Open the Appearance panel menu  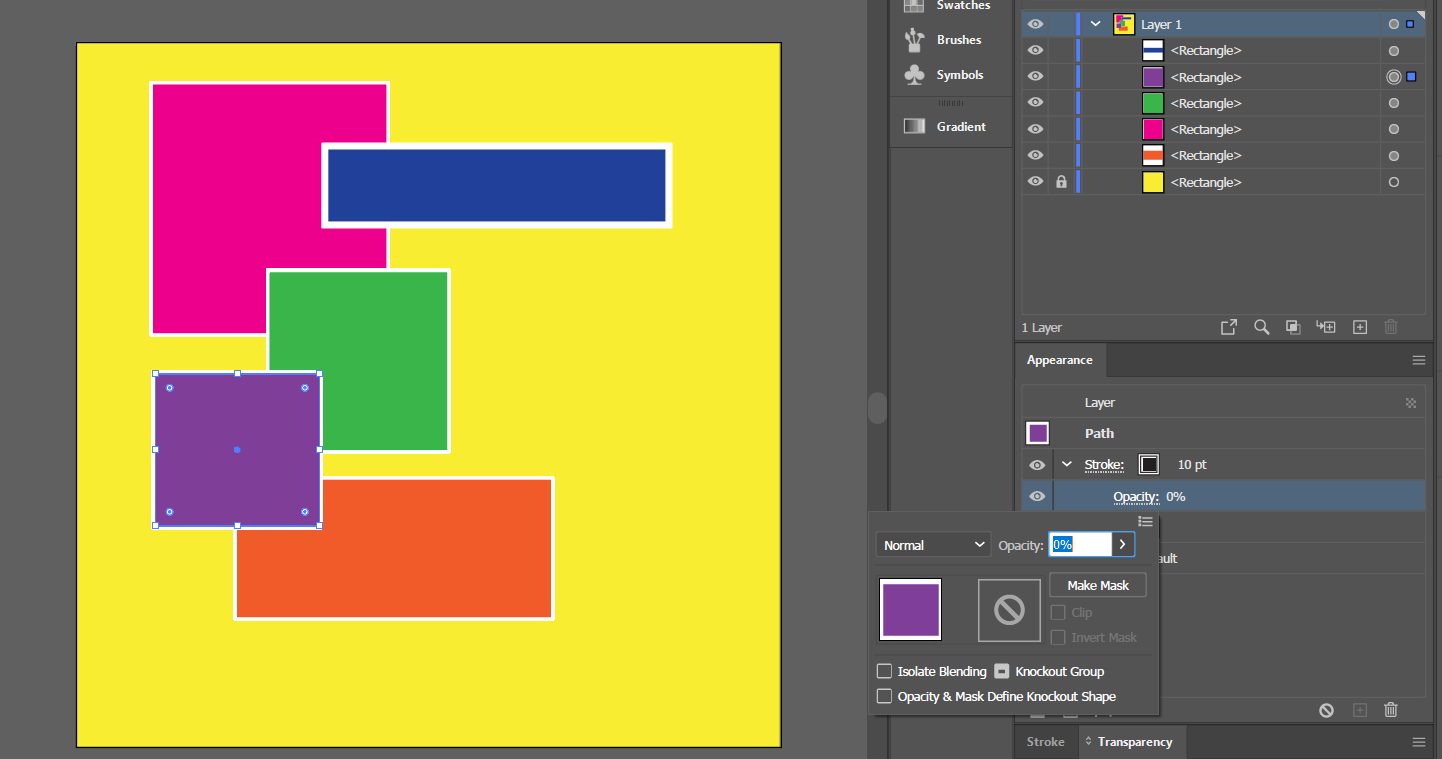[1418, 360]
